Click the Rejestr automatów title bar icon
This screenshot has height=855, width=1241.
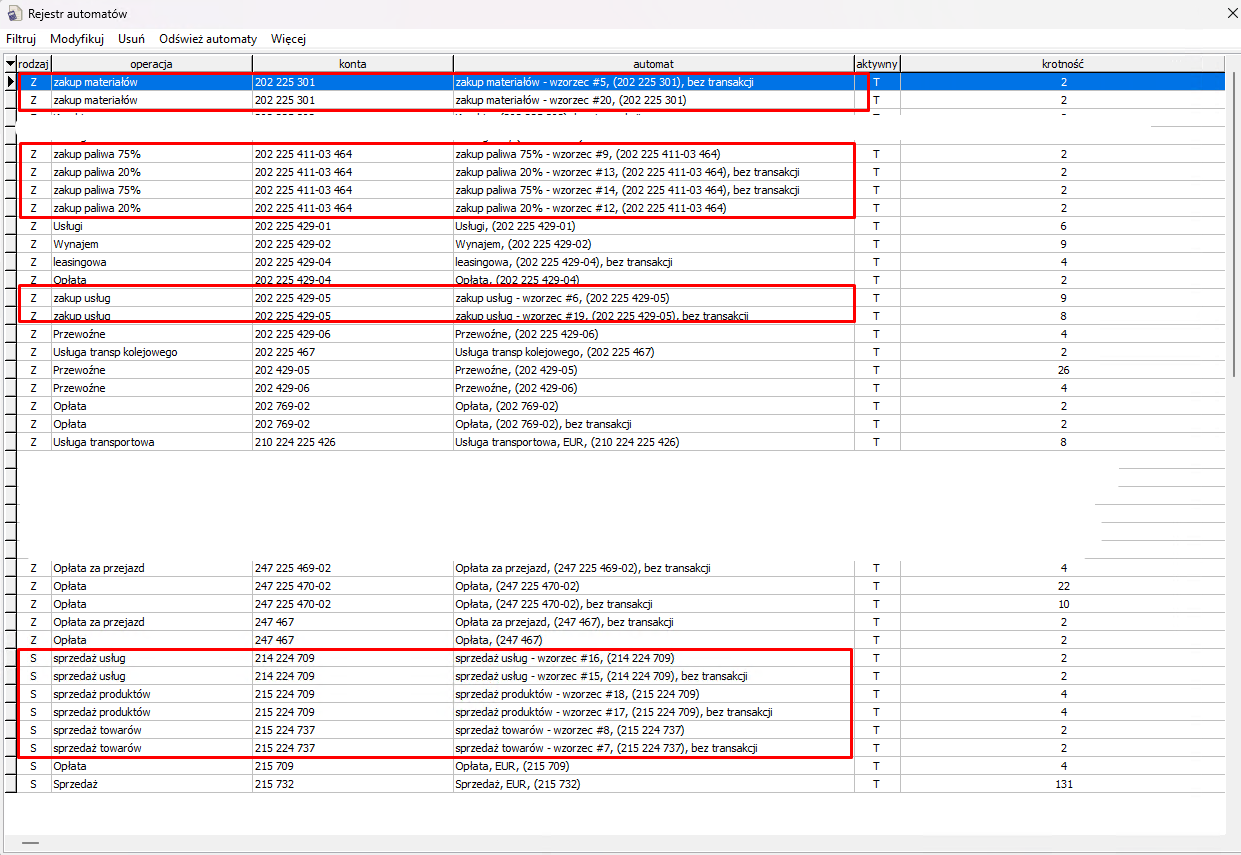pos(14,14)
